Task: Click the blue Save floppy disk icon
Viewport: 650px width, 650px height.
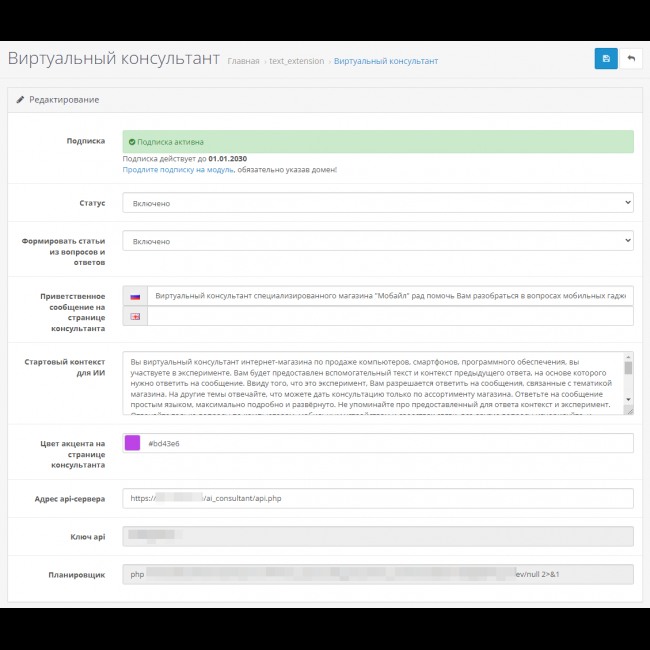Action: pyautogui.click(x=605, y=59)
